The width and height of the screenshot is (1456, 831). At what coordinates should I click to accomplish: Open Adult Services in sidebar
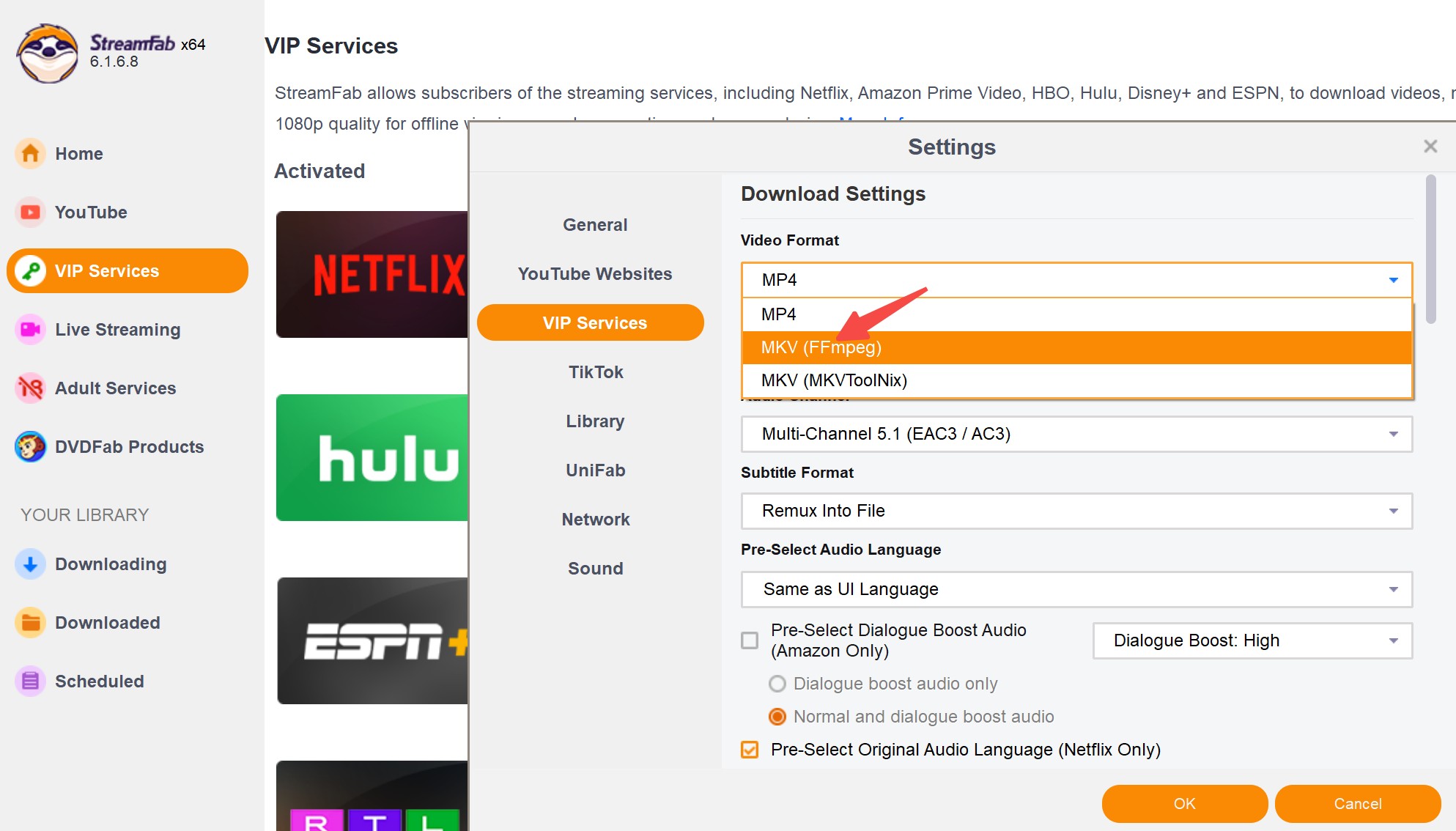[x=127, y=388]
